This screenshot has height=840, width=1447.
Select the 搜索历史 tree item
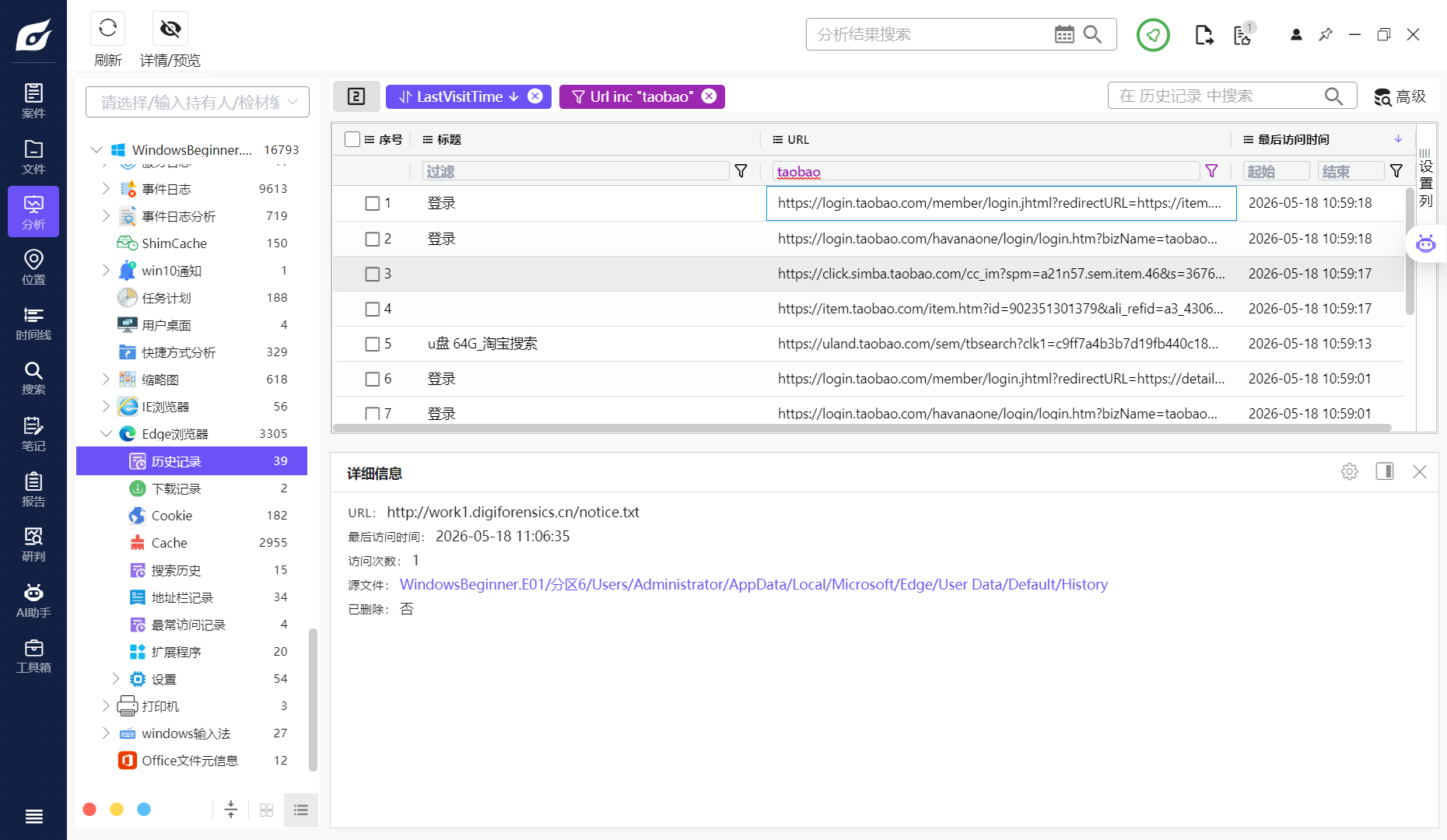(191, 570)
